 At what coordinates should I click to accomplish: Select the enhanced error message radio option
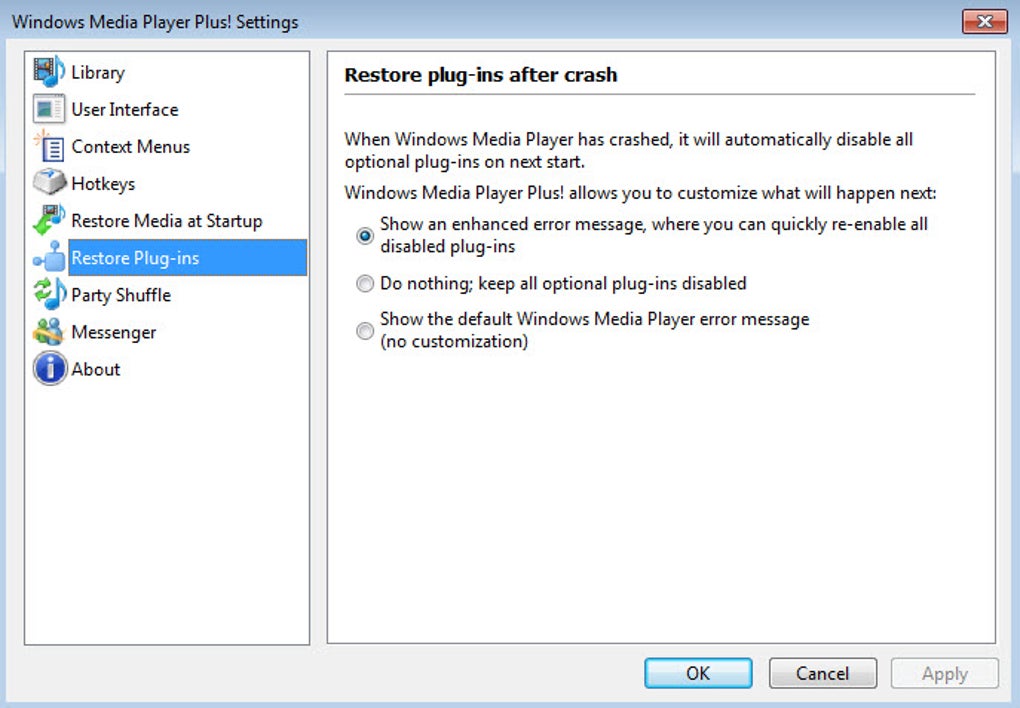coord(365,235)
